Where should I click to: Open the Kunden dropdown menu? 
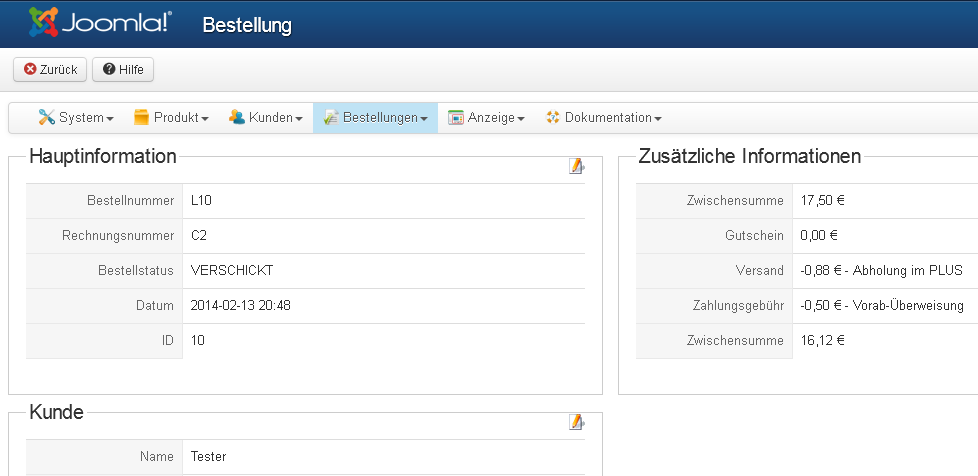click(x=266, y=118)
